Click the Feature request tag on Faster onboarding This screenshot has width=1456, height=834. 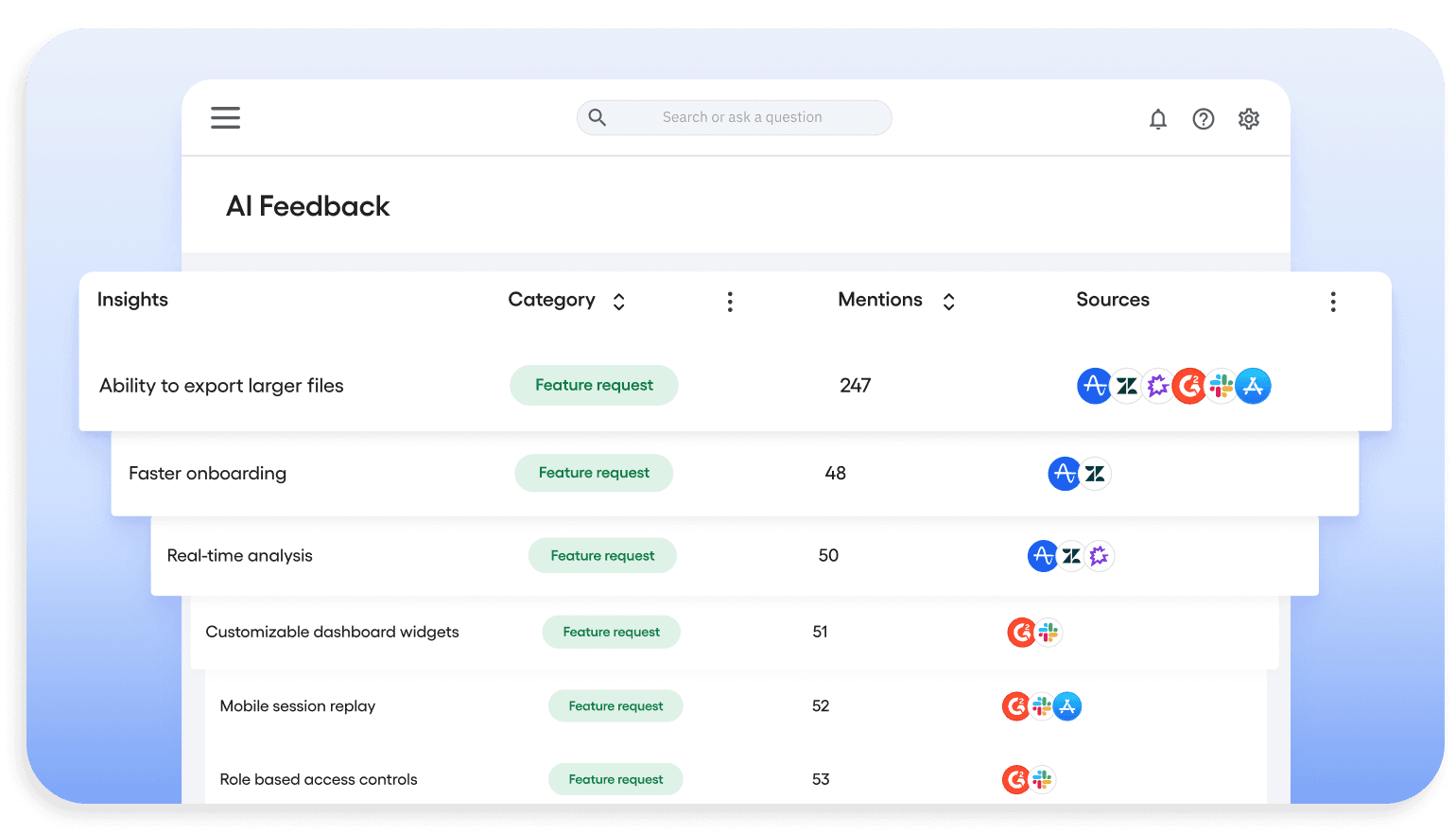point(594,473)
